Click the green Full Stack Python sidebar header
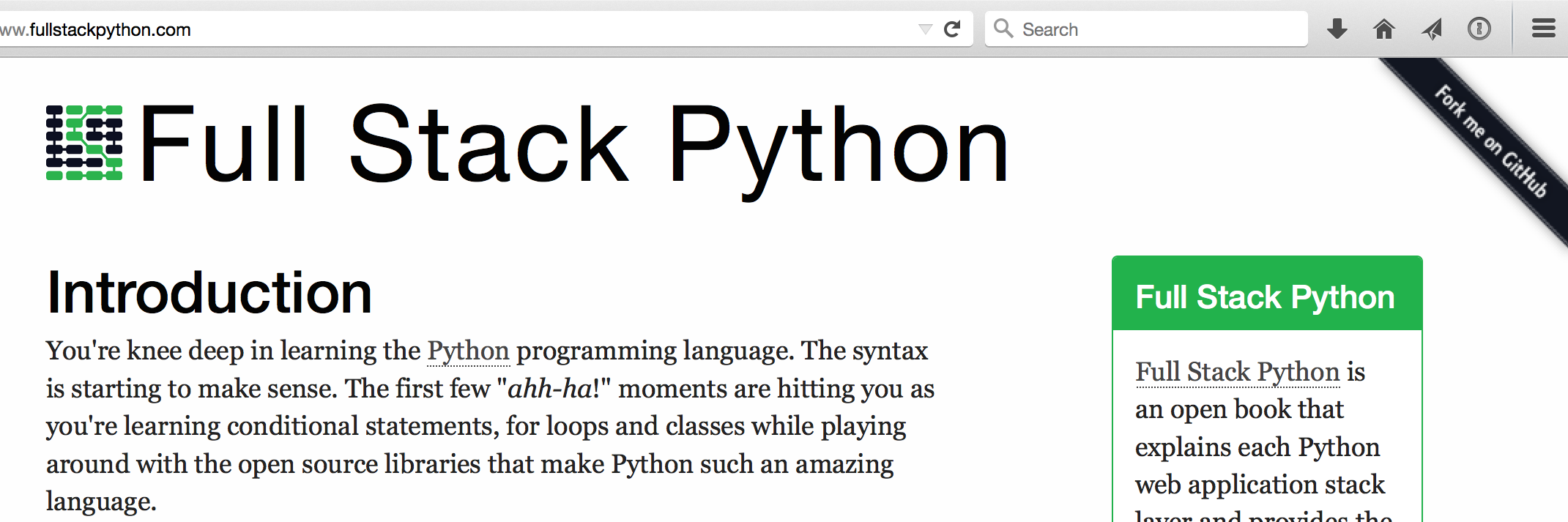The image size is (1568, 522). [1267, 294]
